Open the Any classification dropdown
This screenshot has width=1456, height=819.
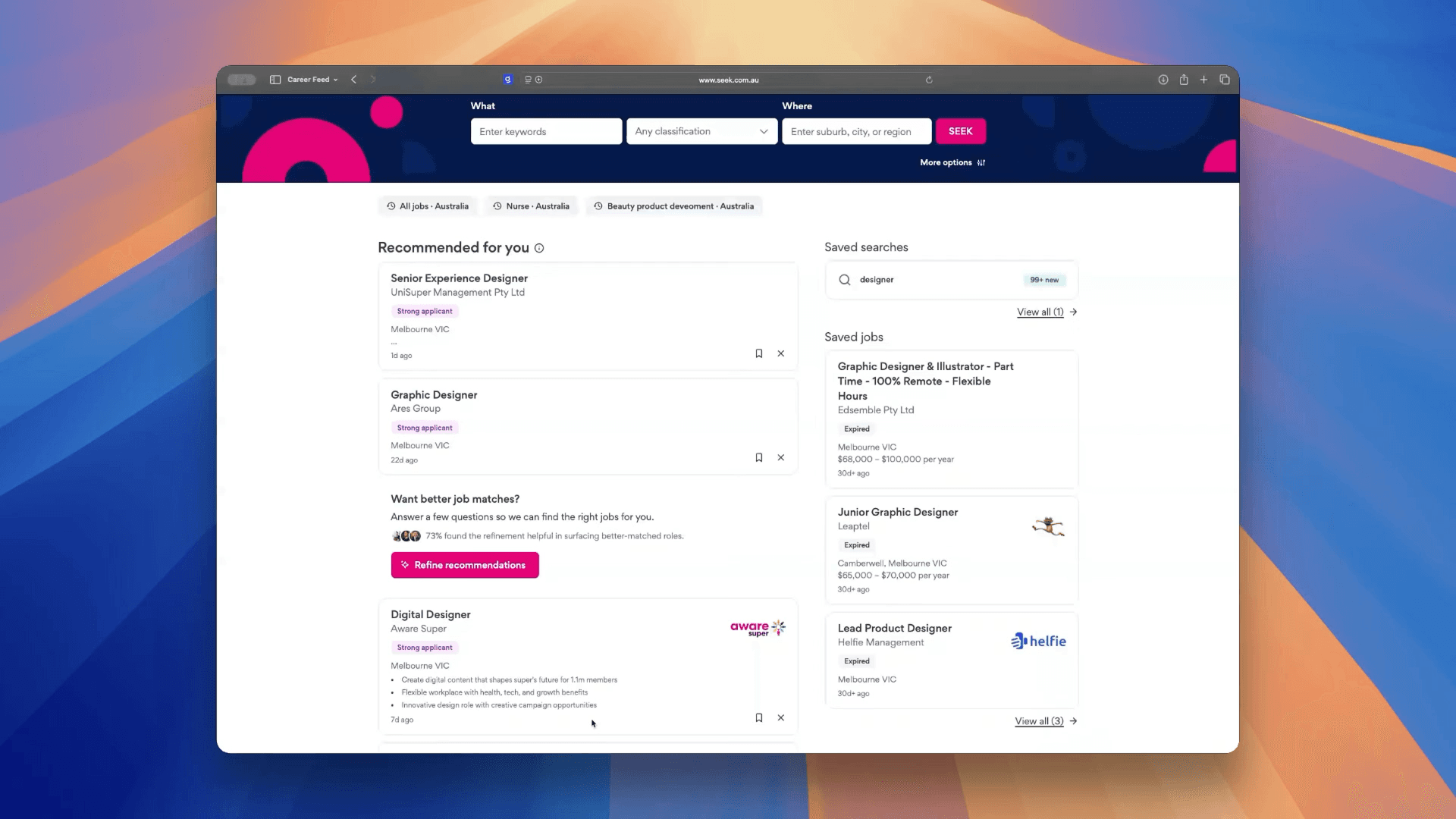[701, 131]
